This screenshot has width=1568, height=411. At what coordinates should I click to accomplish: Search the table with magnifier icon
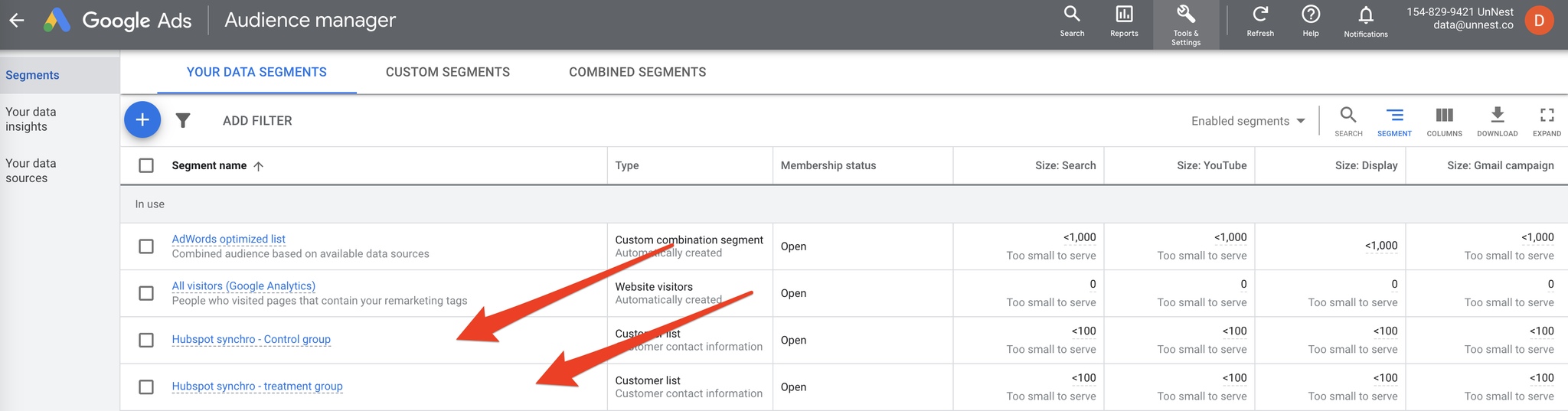pos(1348,122)
